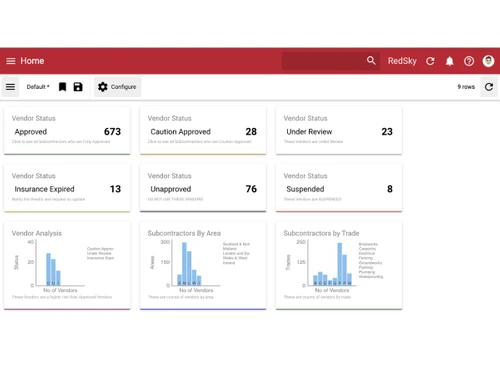The width and height of the screenshot is (500, 375).
Task: Open the user profile avatar
Action: coord(488,61)
